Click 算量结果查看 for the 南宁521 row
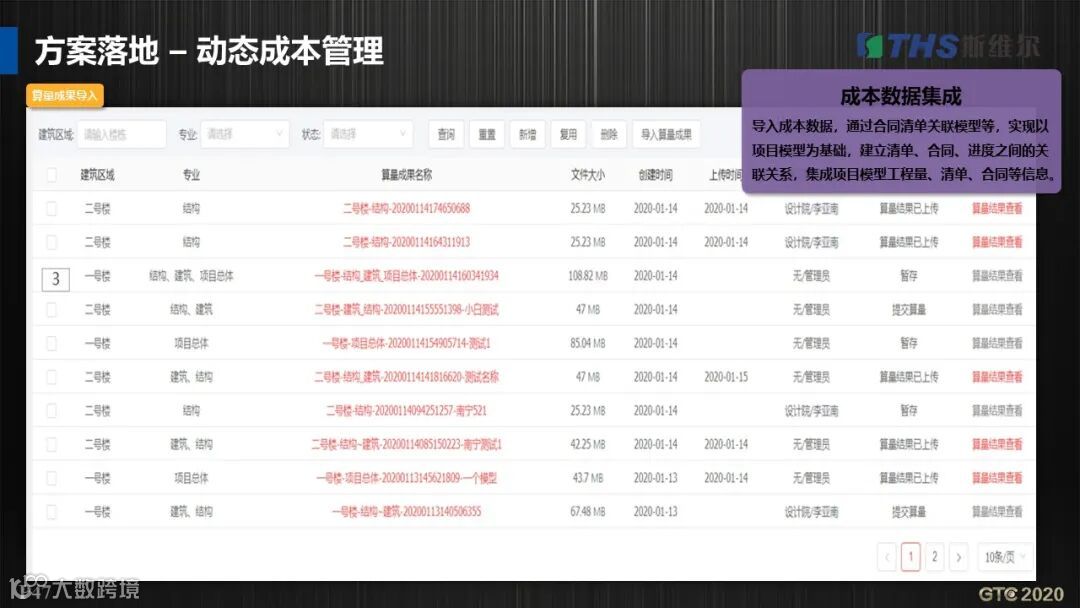Screen dimensions: 1080x608 (x=997, y=410)
